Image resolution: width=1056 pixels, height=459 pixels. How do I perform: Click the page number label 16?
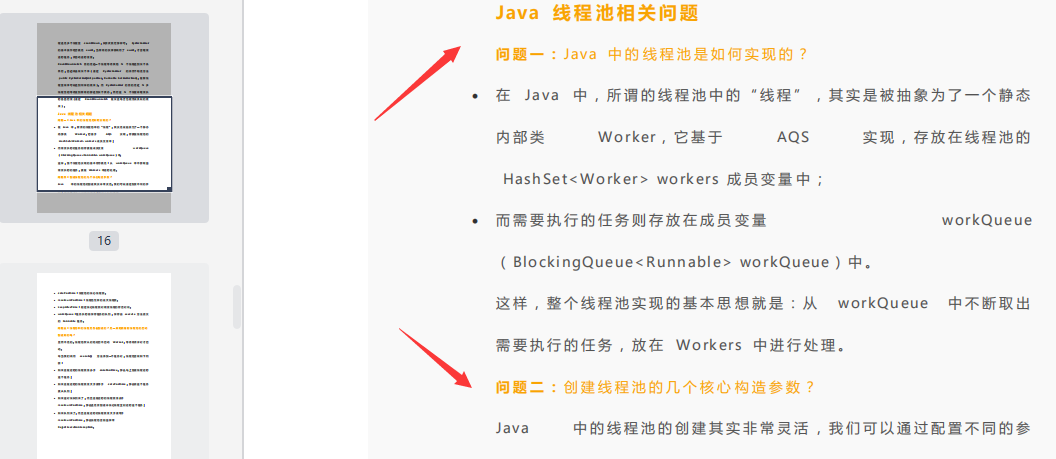[x=104, y=241]
